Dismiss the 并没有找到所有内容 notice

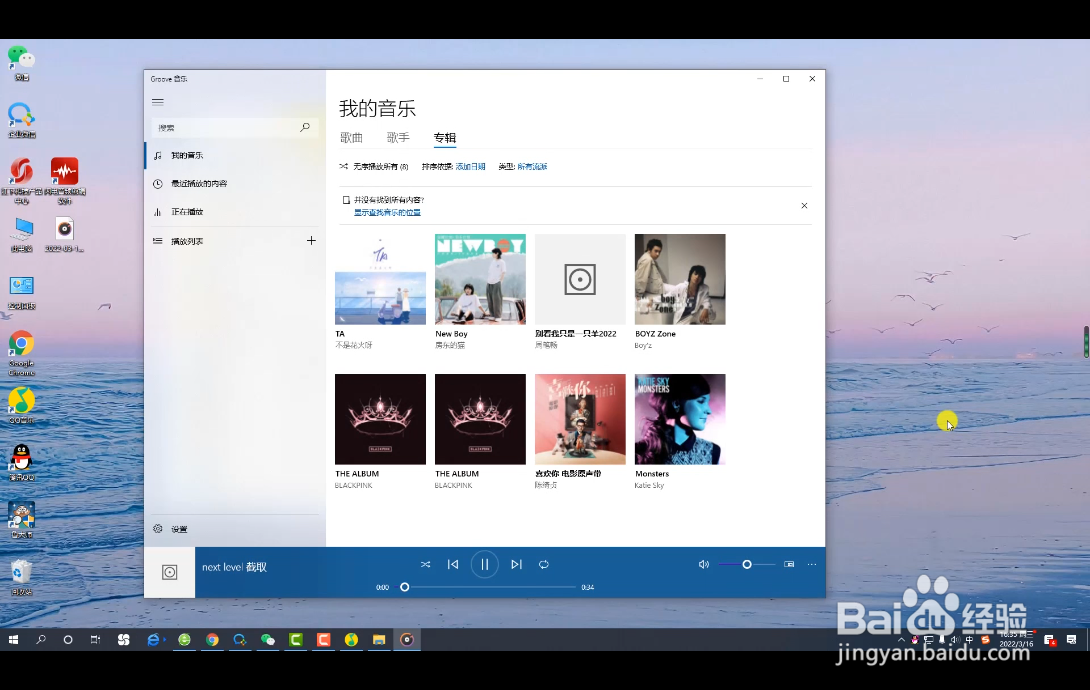[x=804, y=206]
